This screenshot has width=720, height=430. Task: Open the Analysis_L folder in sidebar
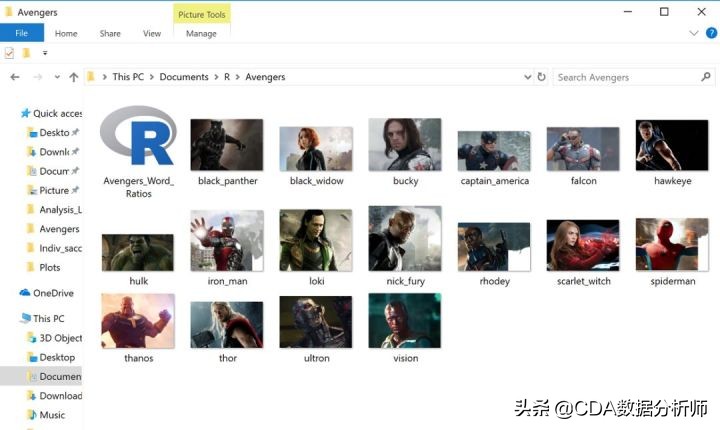pos(55,209)
